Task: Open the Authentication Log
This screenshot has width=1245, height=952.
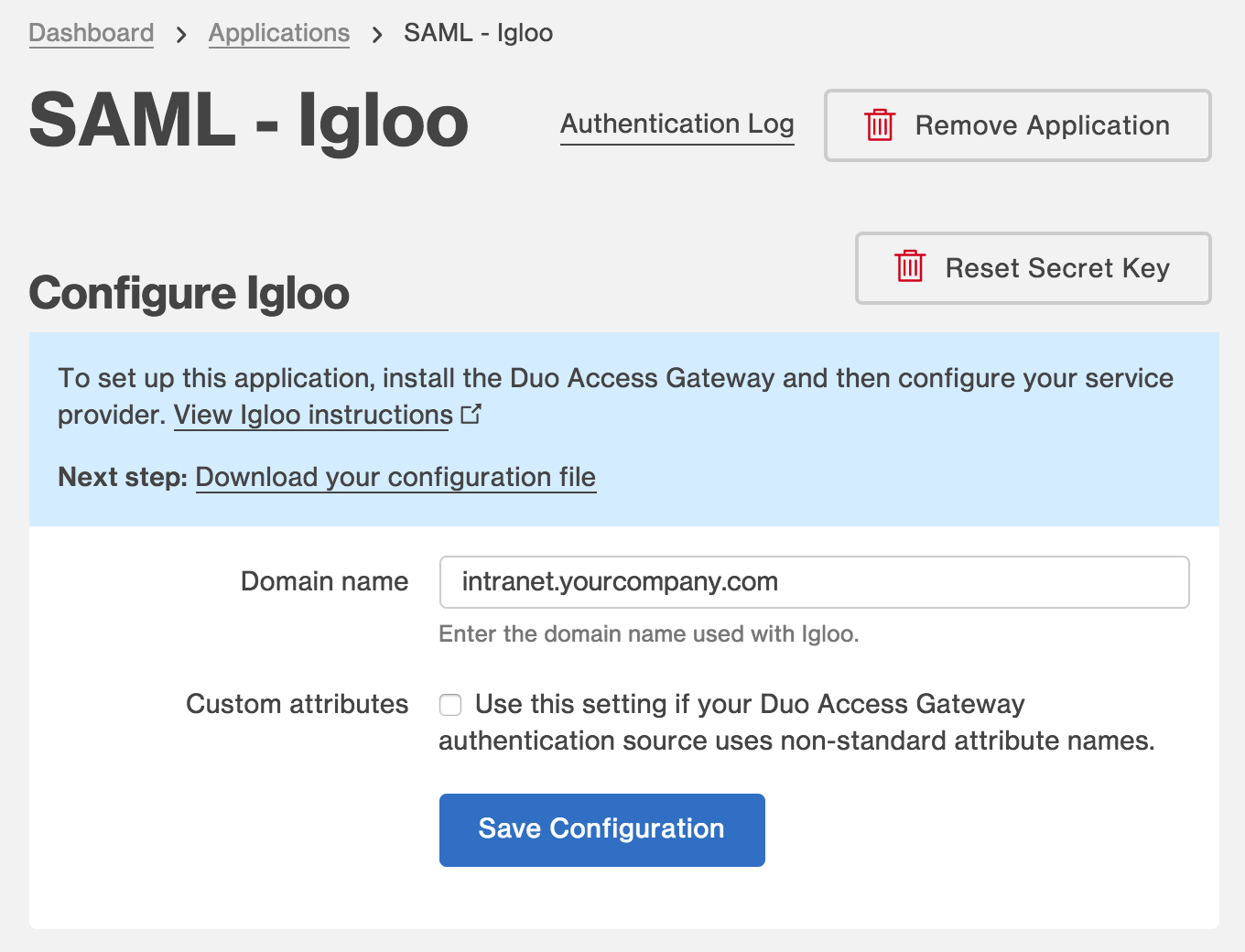Action: click(x=677, y=124)
